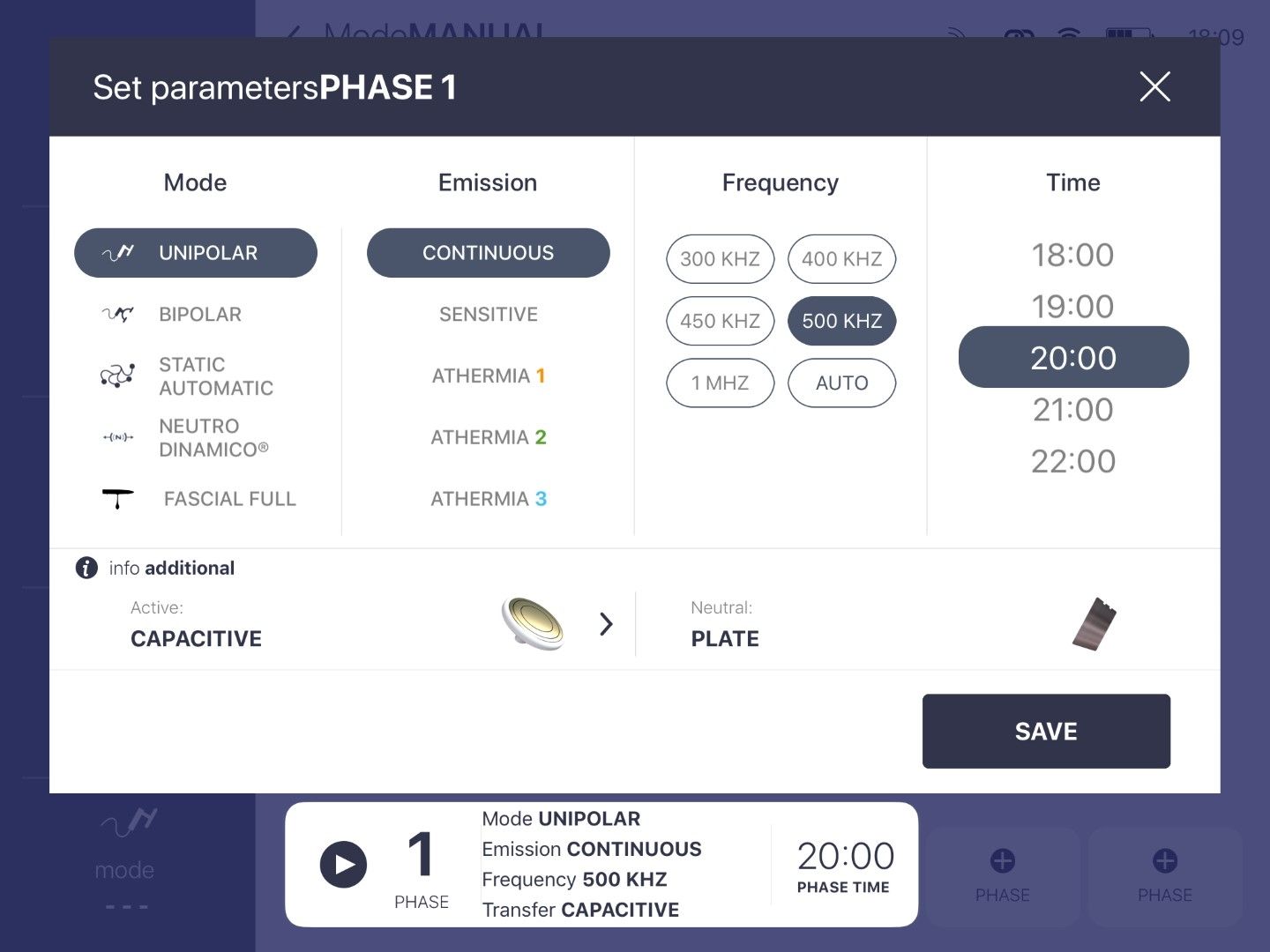The width and height of the screenshot is (1270, 952).
Task: Choose the 1 MHZ frequency option
Action: pos(720,383)
